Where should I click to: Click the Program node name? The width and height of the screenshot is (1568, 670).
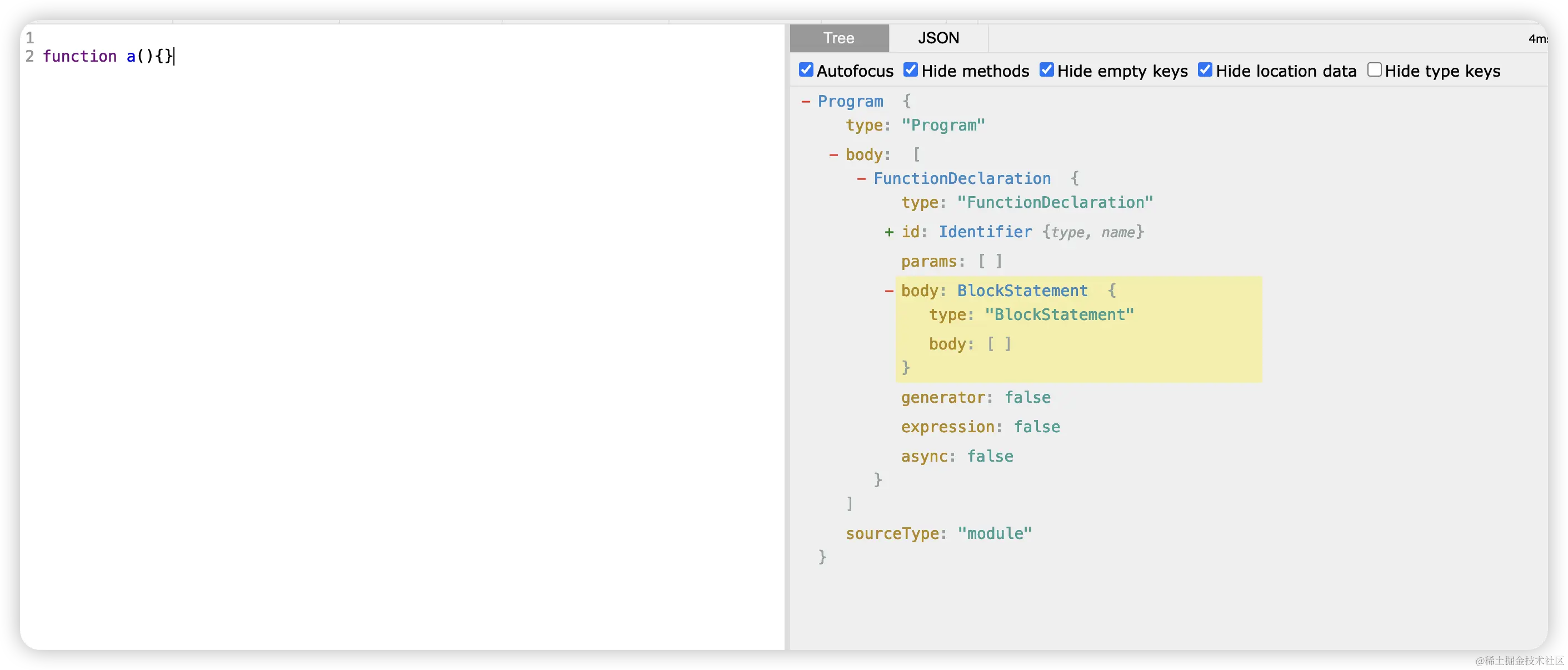coord(850,102)
